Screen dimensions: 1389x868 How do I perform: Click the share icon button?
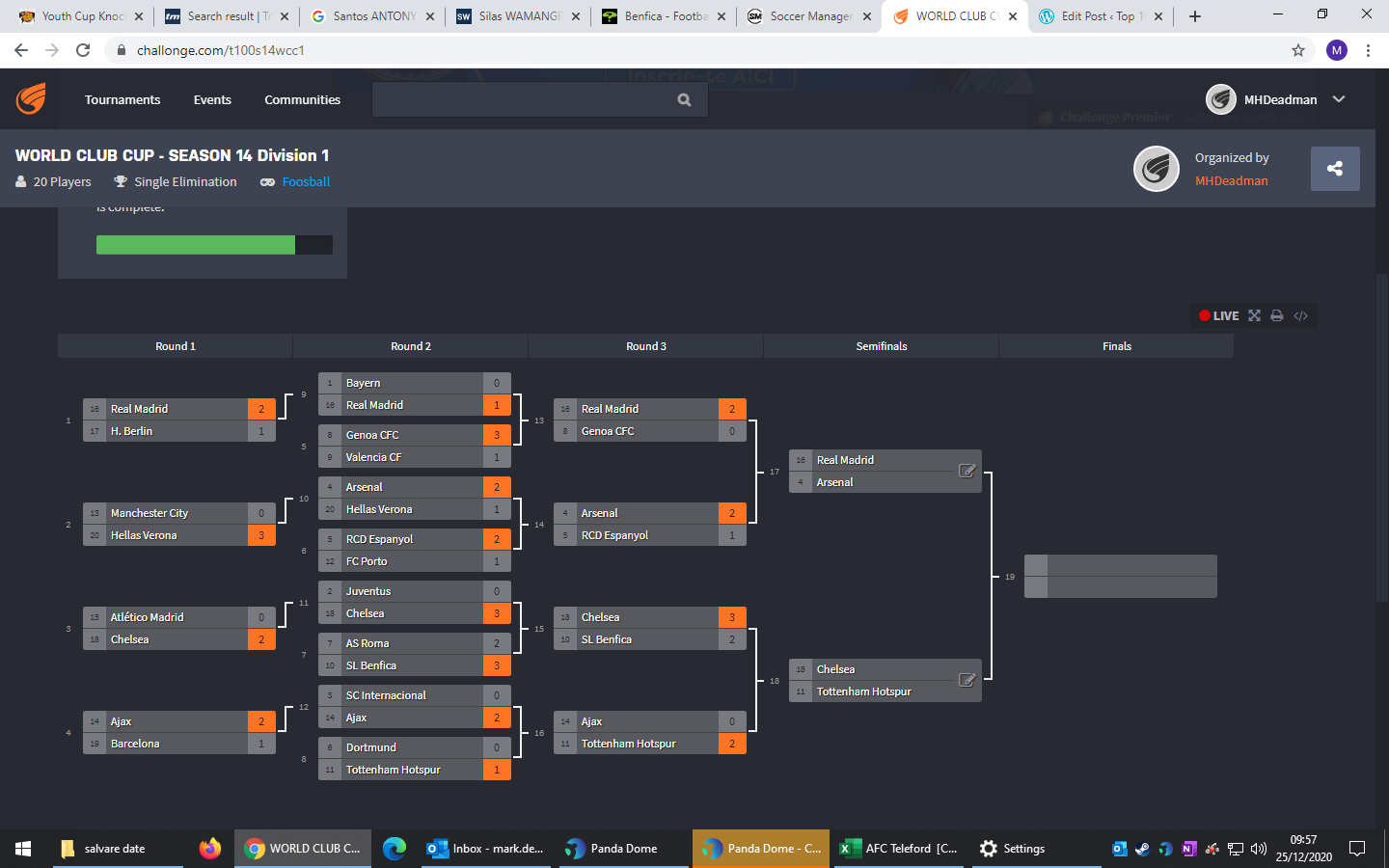[1335, 169]
